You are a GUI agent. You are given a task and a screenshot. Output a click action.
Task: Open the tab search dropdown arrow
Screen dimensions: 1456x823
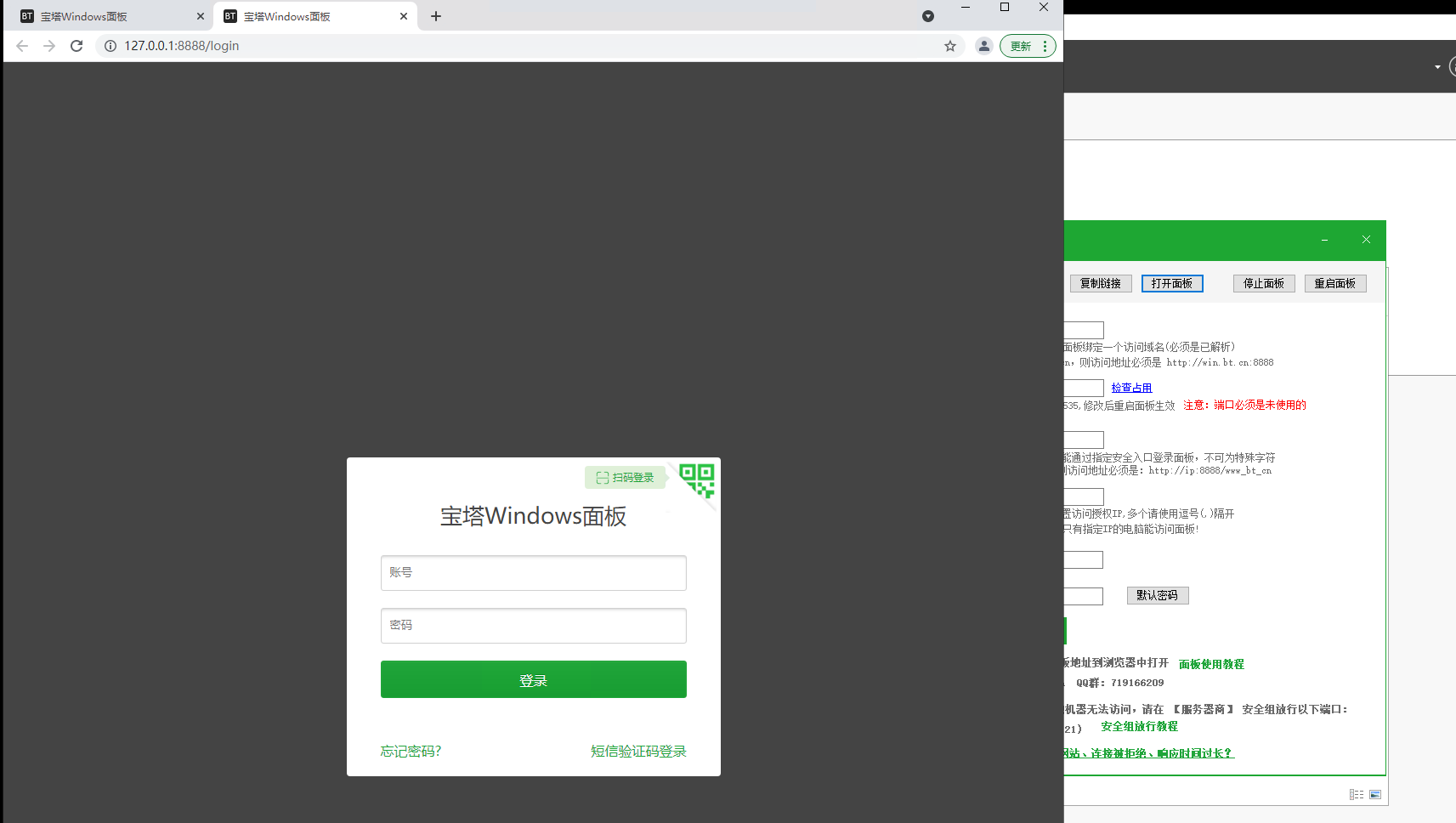click(928, 16)
